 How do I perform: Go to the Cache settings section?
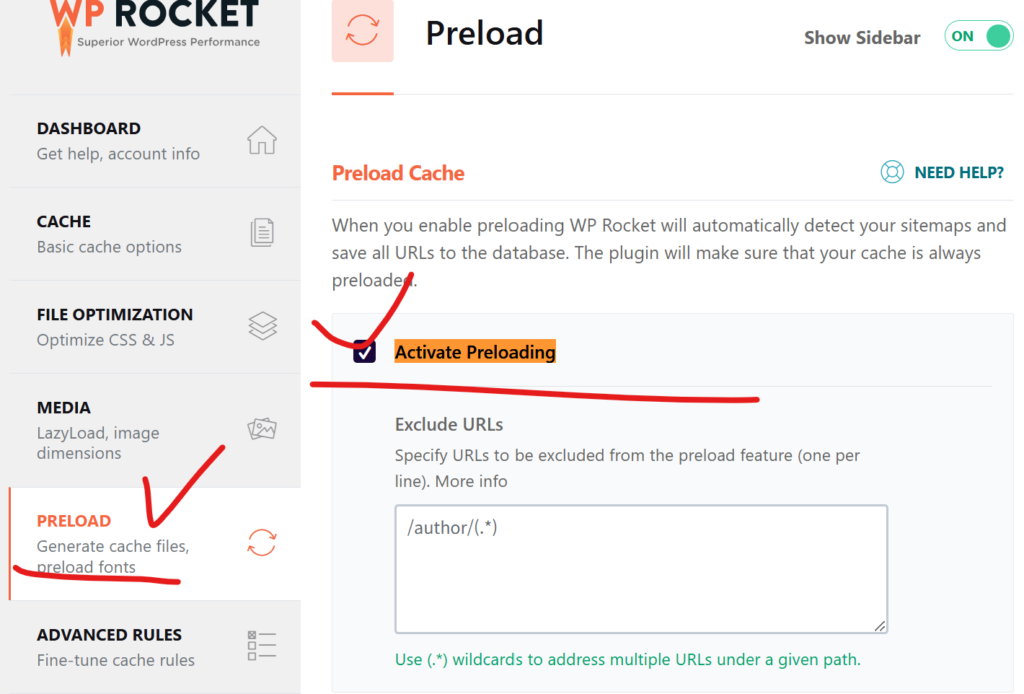[x=155, y=234]
